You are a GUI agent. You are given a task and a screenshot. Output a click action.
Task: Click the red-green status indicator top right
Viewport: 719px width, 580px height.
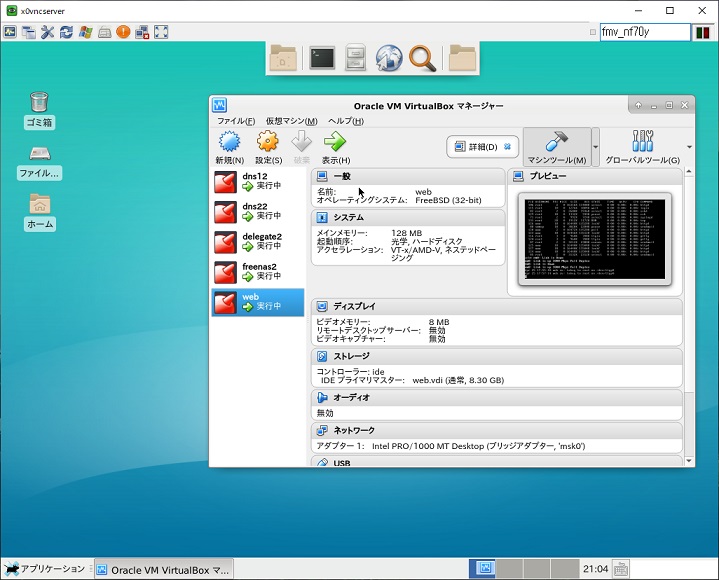[x=702, y=33]
